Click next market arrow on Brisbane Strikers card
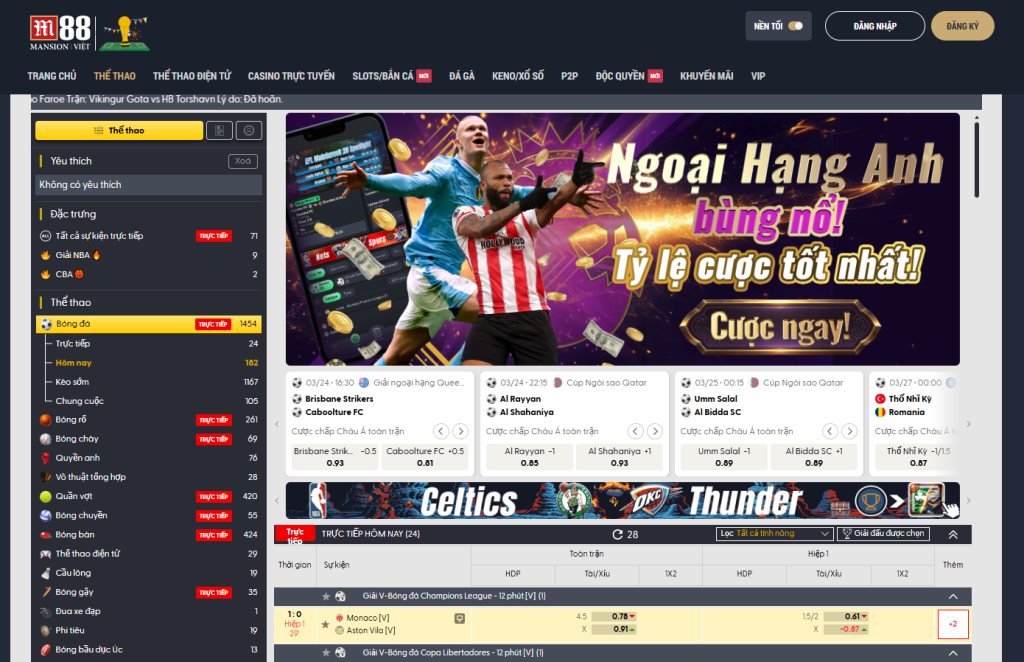This screenshot has height=662, width=1024. click(x=460, y=431)
